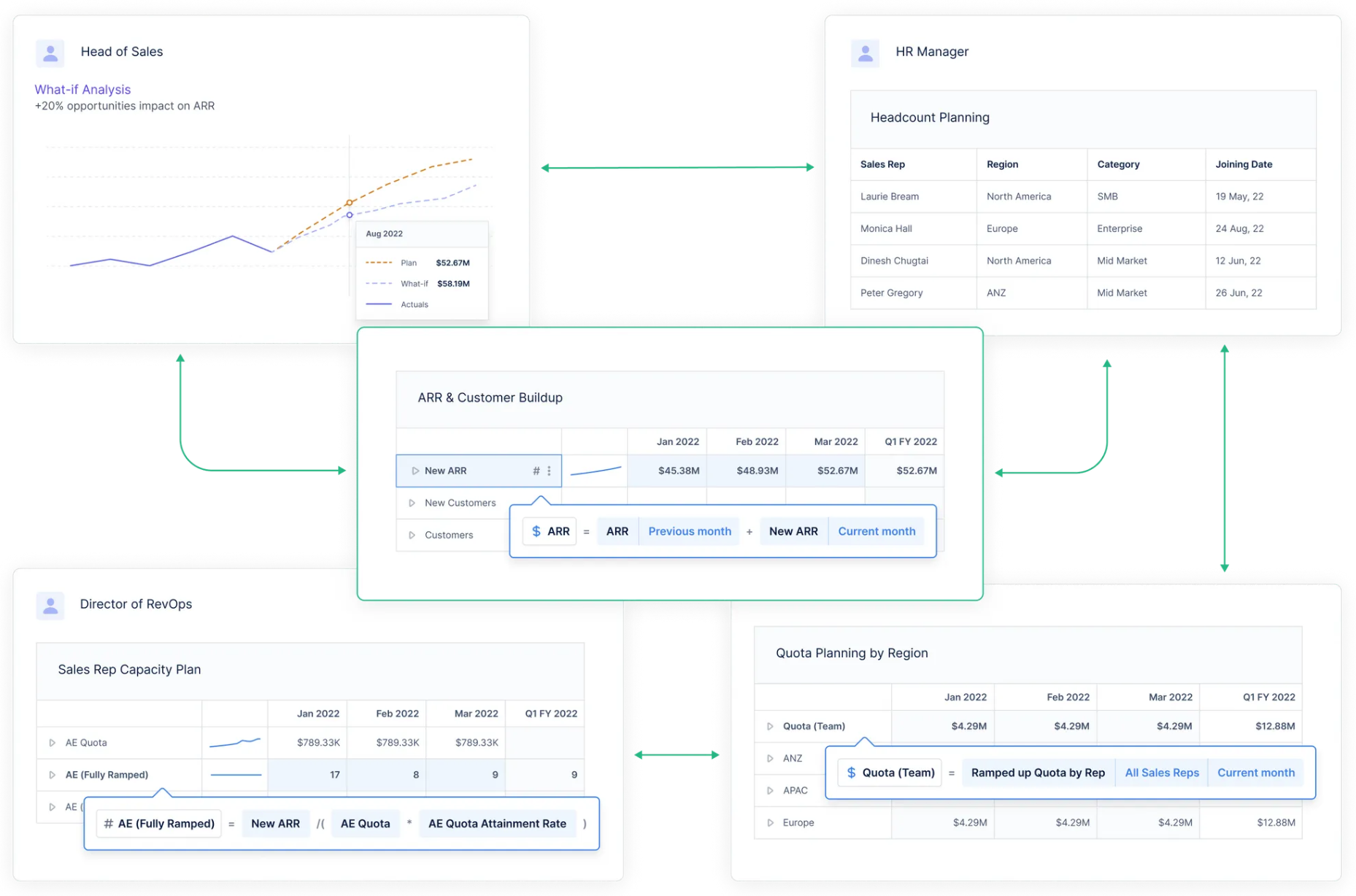
Task: Click the Head of Sales avatar icon
Action: [50, 52]
